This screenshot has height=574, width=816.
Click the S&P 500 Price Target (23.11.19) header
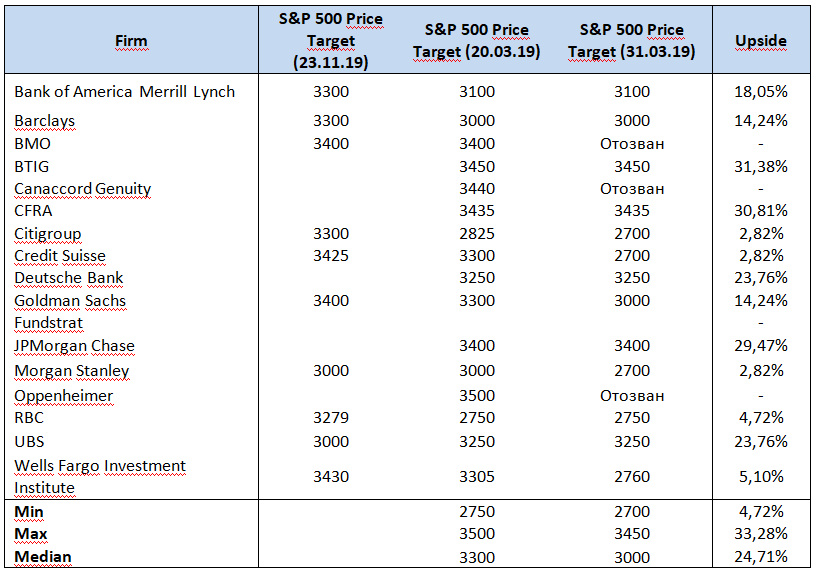331,40
